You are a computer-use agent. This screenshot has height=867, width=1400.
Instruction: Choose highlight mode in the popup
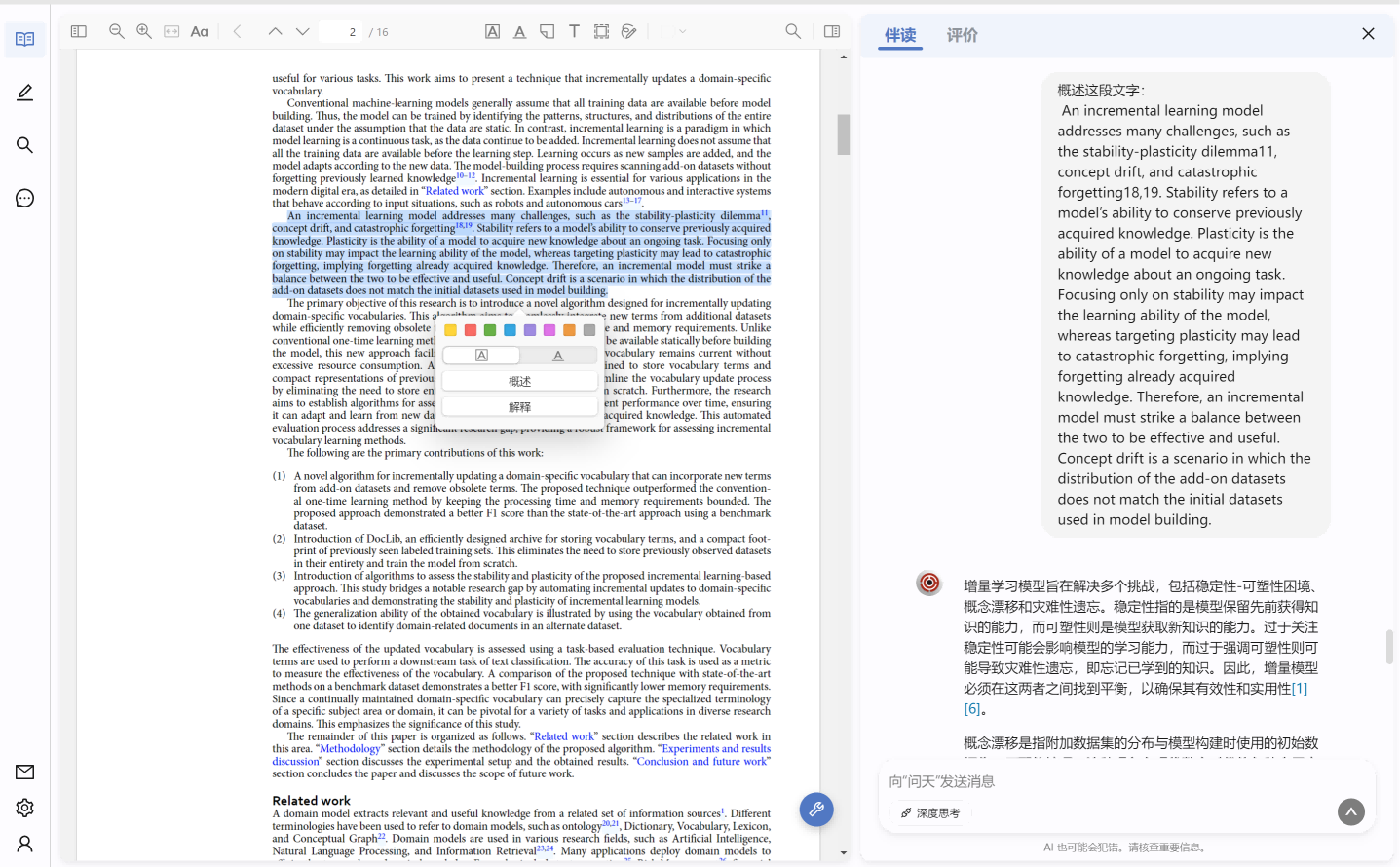tap(481, 356)
